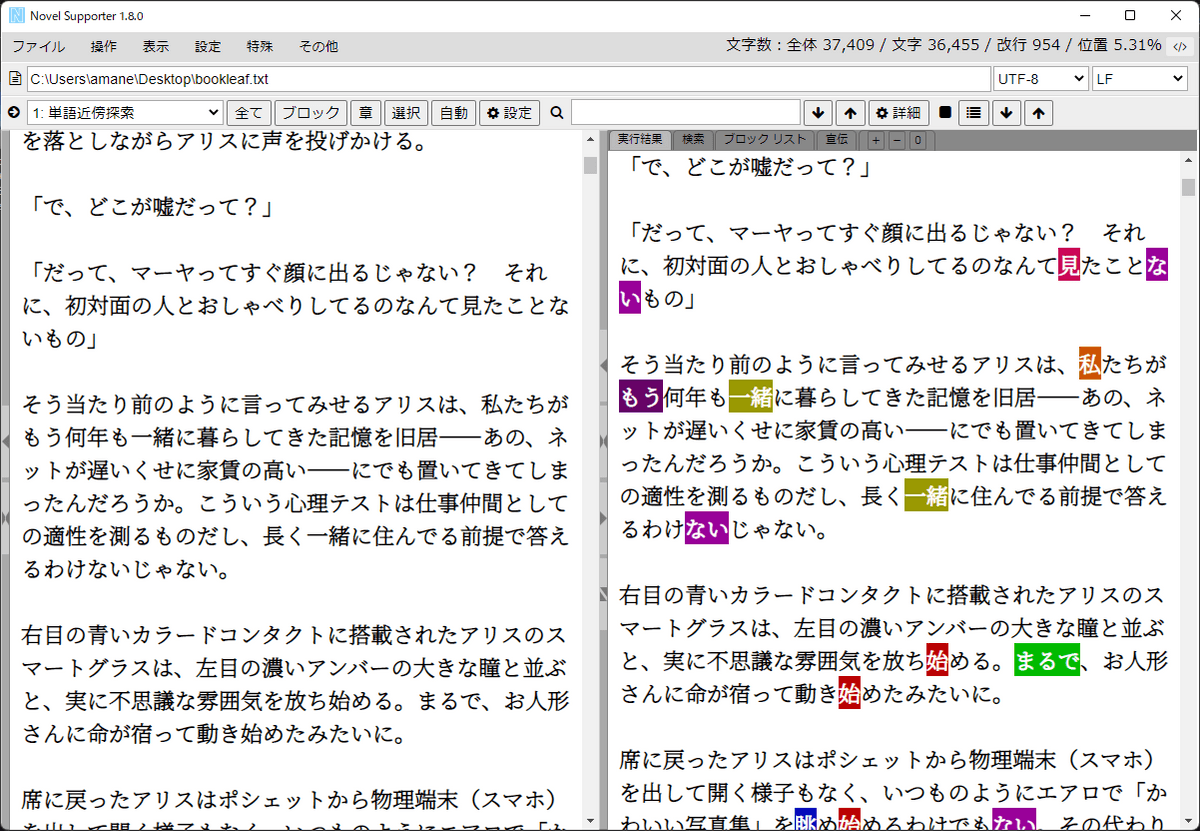The width and height of the screenshot is (1200, 831).
Task: Open the LF line ending dropdown
Action: [1139, 79]
